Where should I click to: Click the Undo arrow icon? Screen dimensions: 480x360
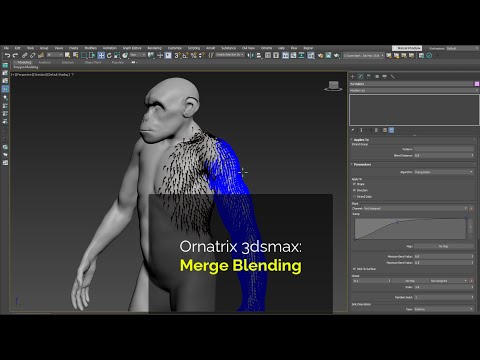click(7, 55)
